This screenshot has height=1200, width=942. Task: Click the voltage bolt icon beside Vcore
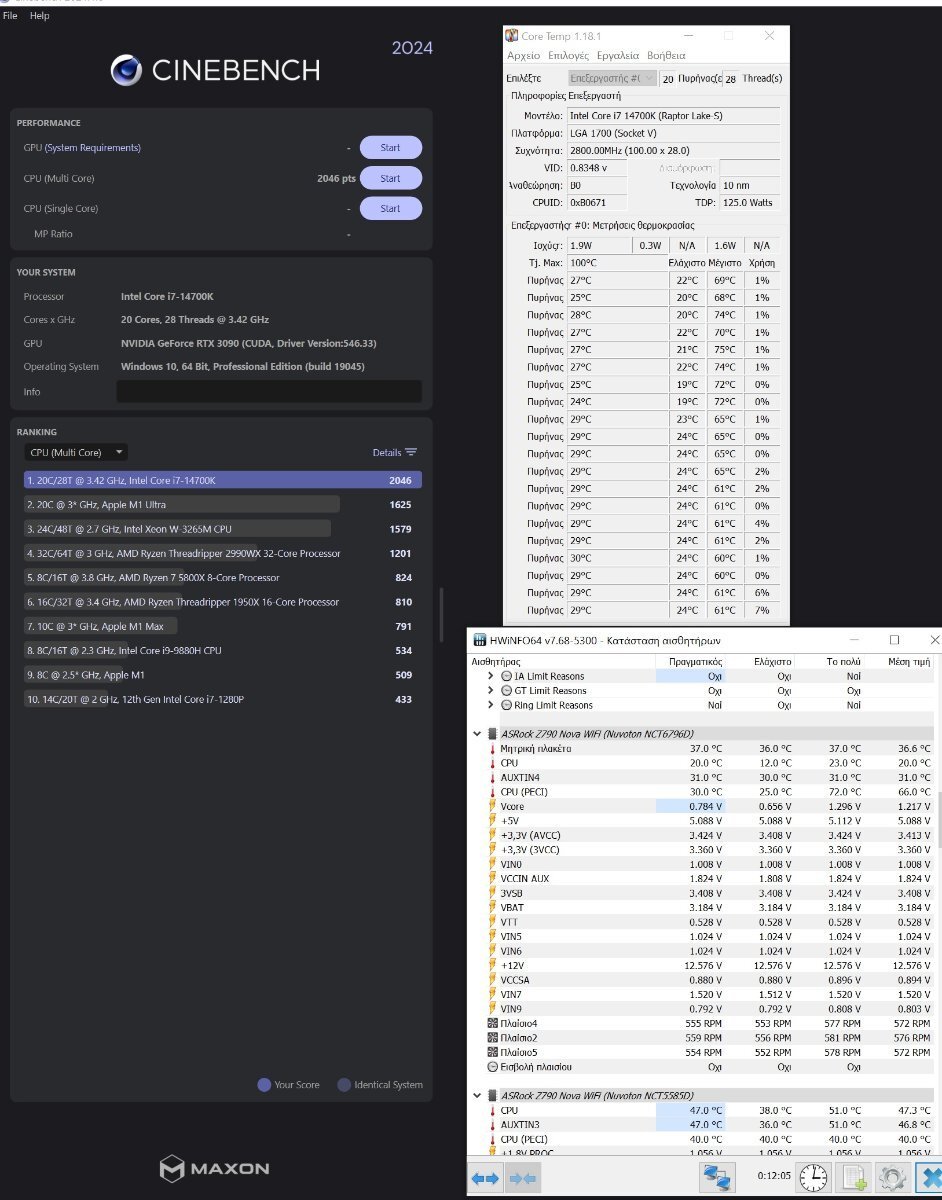(x=492, y=806)
